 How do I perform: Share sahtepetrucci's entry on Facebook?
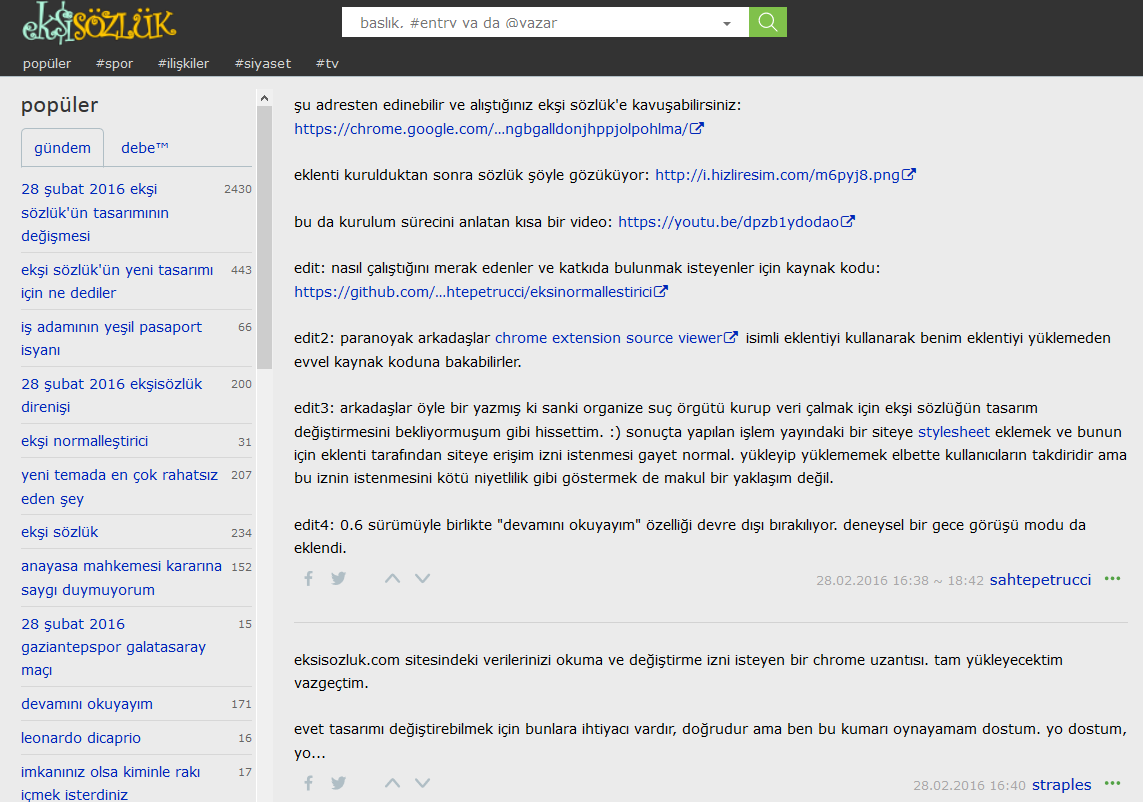(309, 578)
